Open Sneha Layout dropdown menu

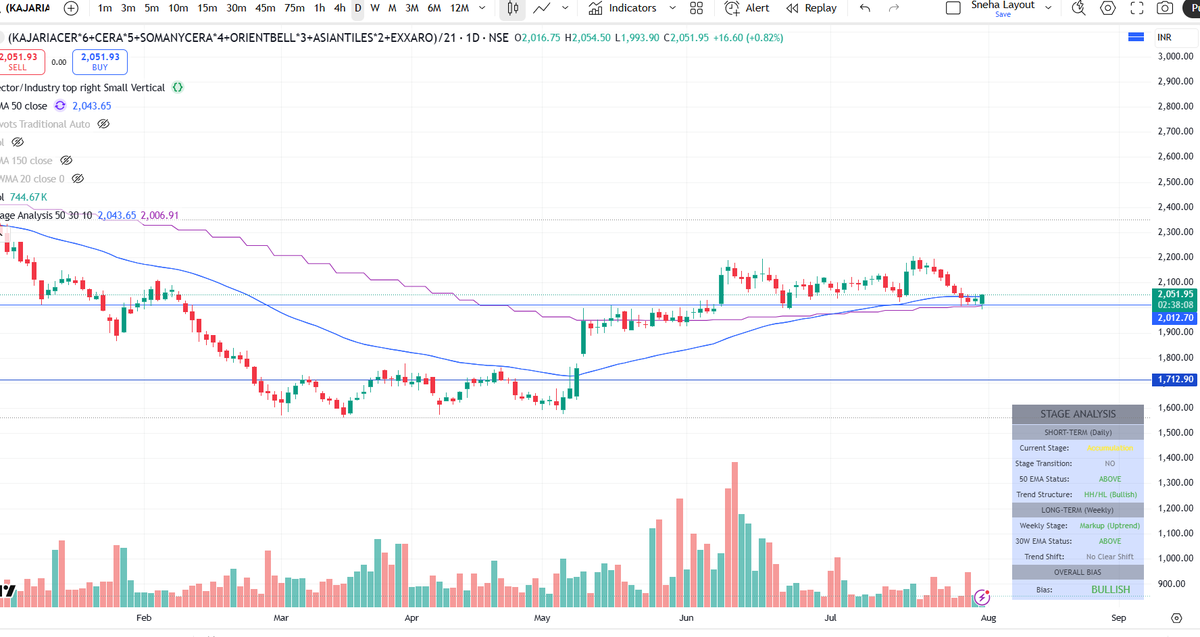point(1048,8)
